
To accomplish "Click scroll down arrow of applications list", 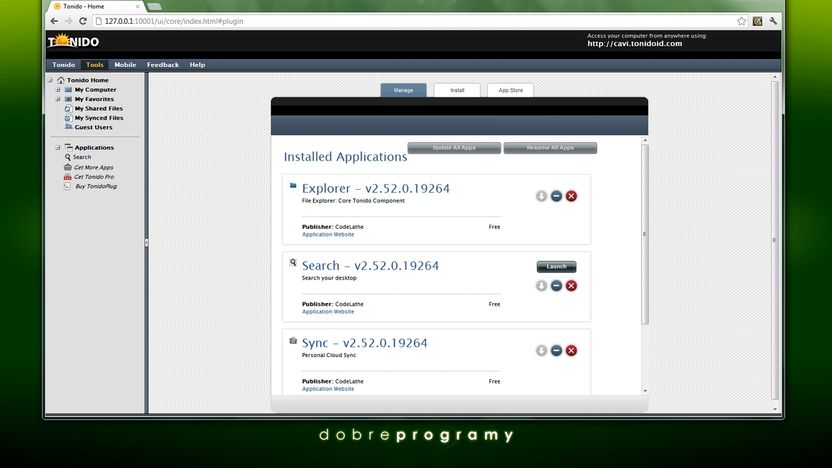I will [x=645, y=391].
